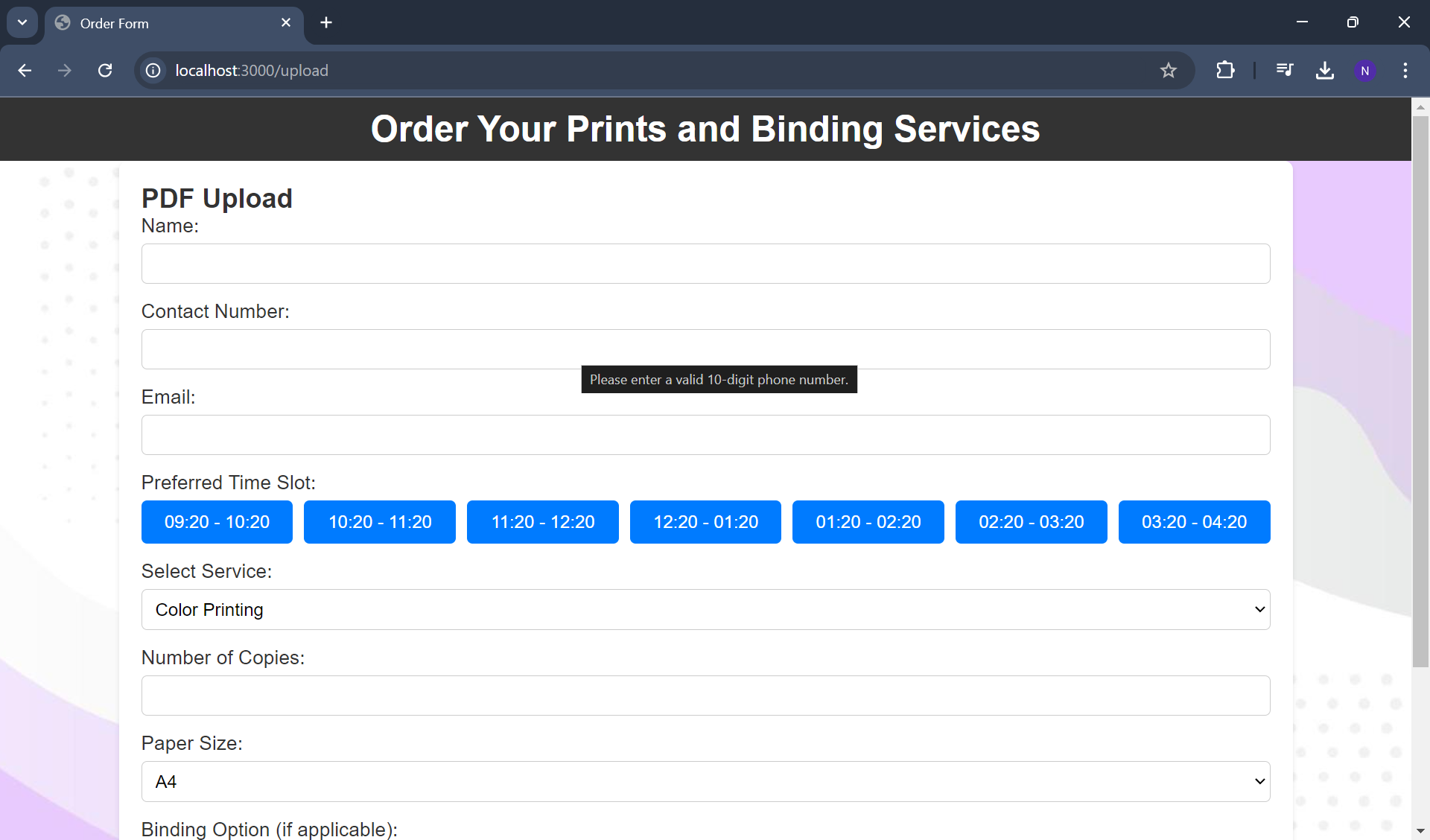Select the 09:20 - 10:20 time slot
Image resolution: width=1430 pixels, height=840 pixels.
217,522
